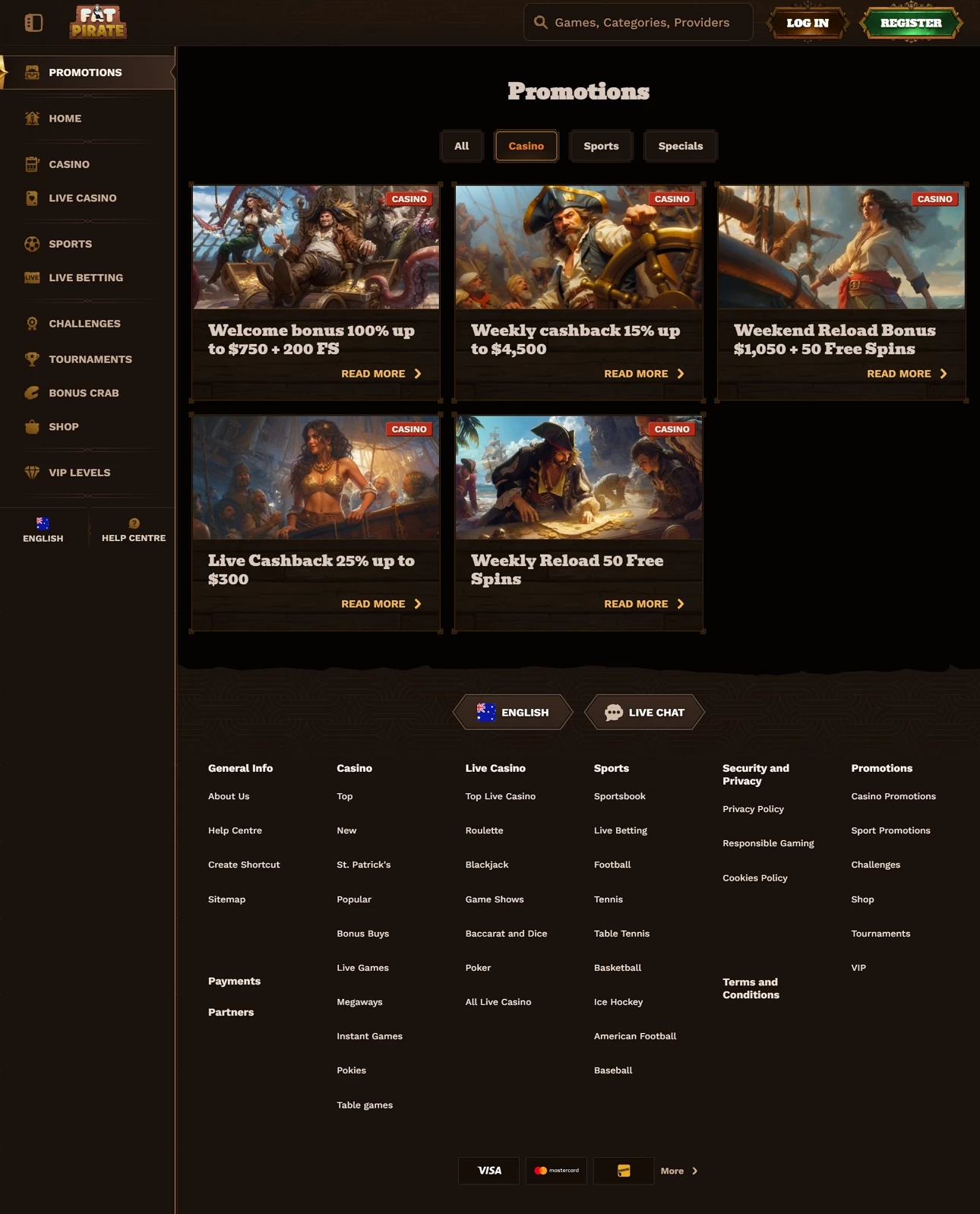Open the Cookies Policy footer link
Image resolution: width=980 pixels, height=1214 pixels.
tap(755, 877)
